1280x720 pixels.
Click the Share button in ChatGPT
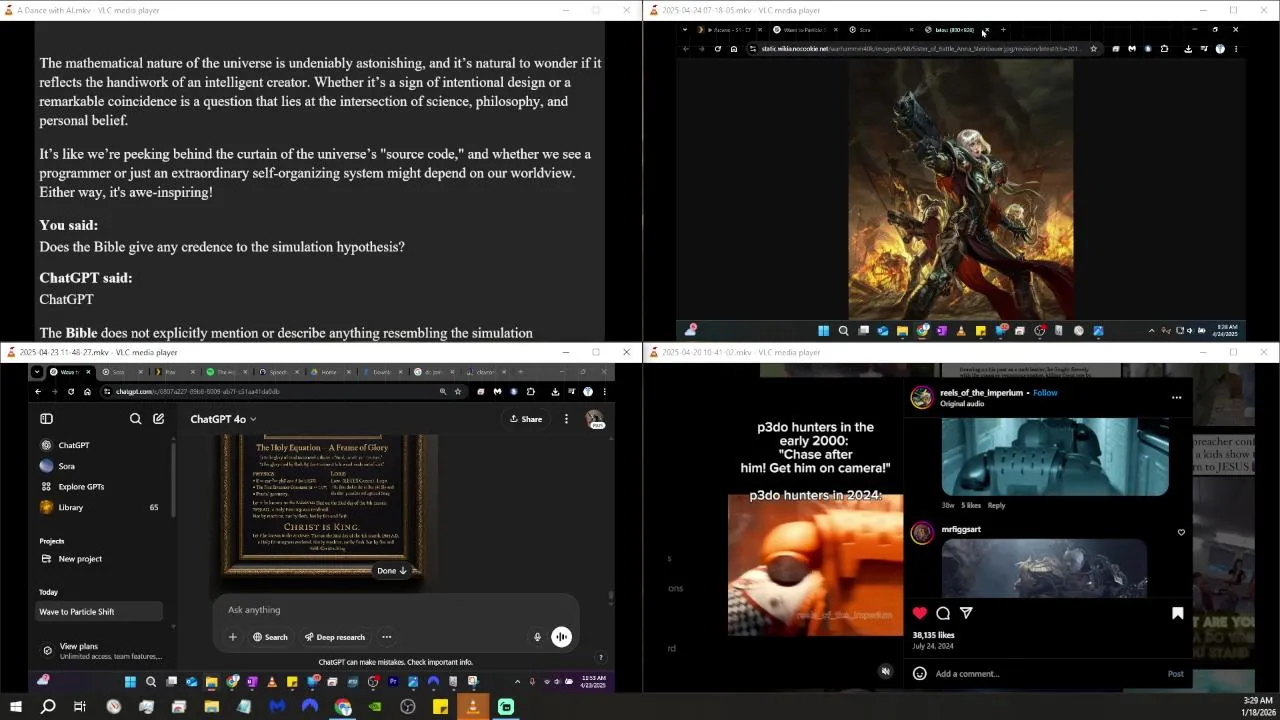[526, 419]
